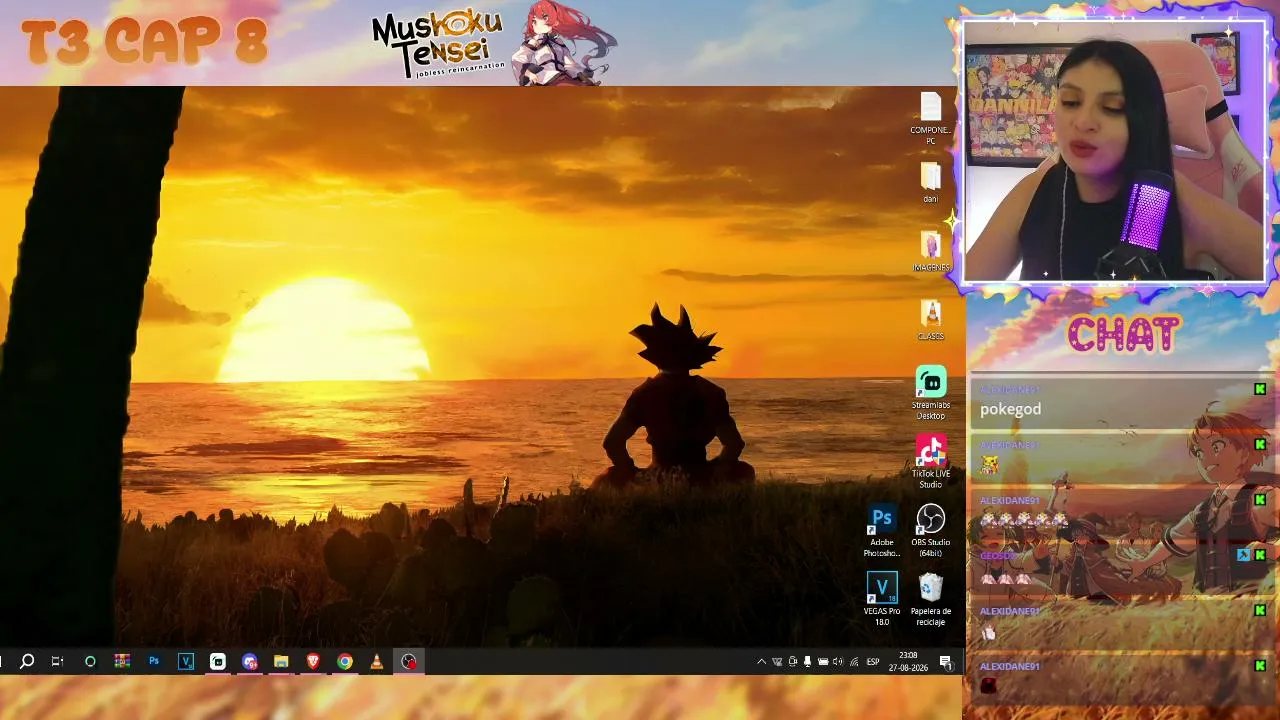Switch to the active red-dot taskbar app
This screenshot has height=720, width=1280.
409,661
